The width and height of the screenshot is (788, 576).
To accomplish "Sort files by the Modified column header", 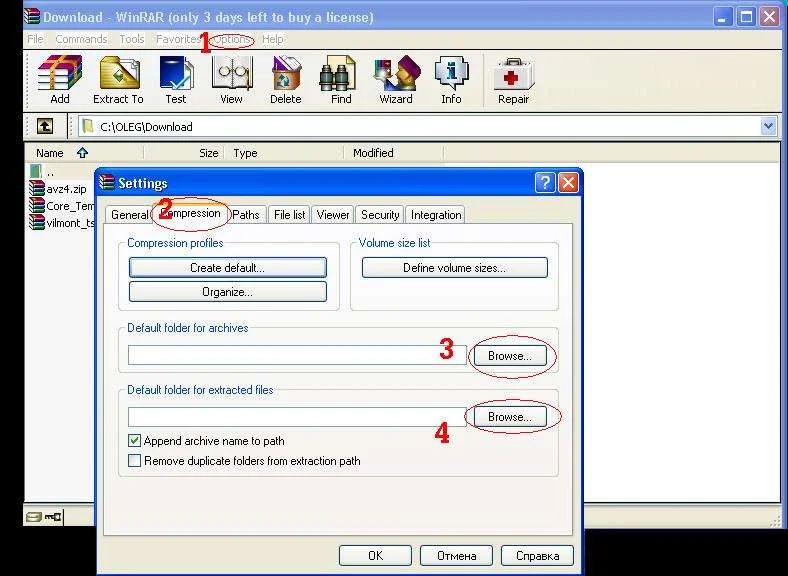I will click(394, 153).
